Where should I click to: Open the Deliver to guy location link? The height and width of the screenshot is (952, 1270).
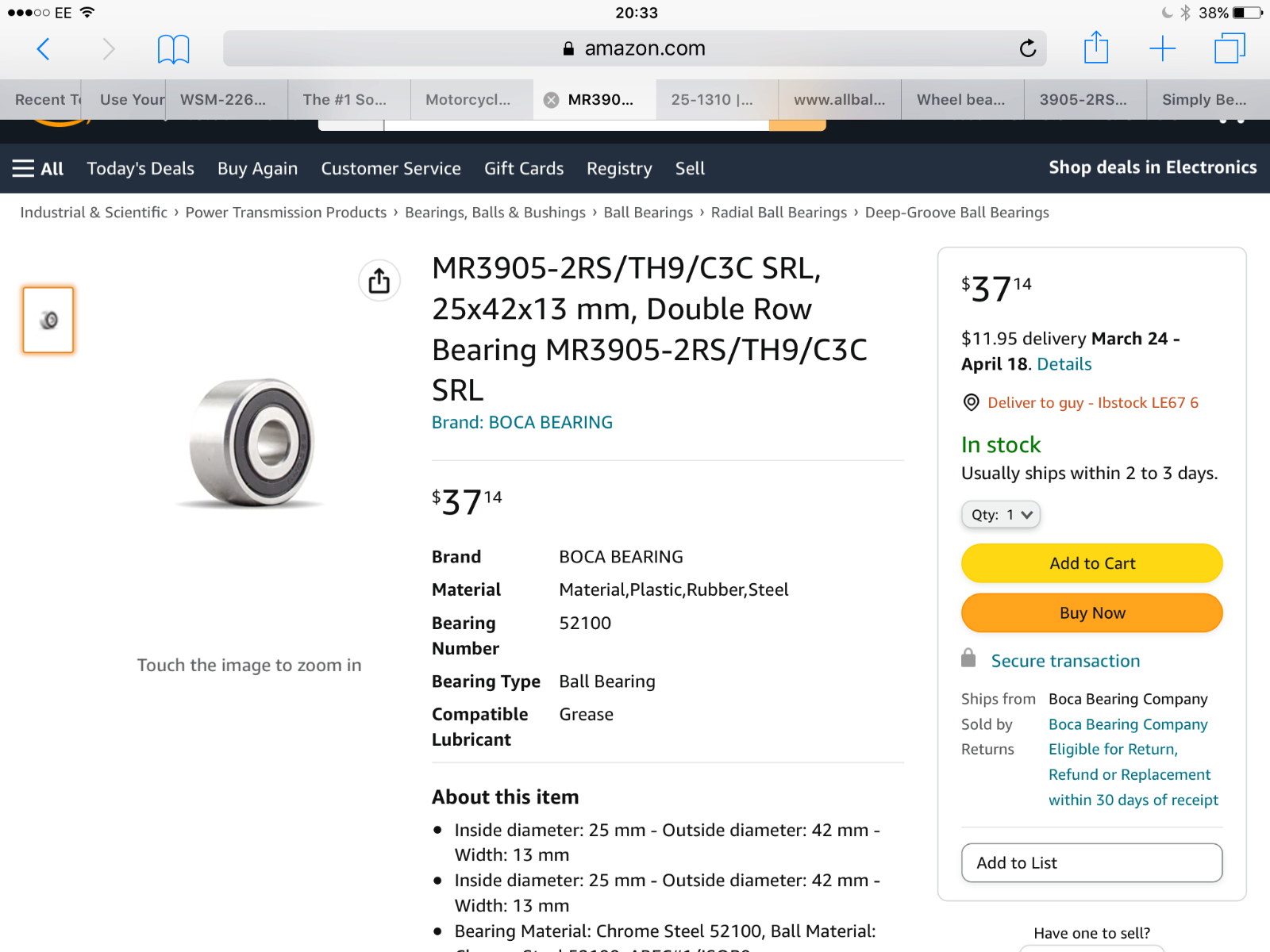point(1092,402)
